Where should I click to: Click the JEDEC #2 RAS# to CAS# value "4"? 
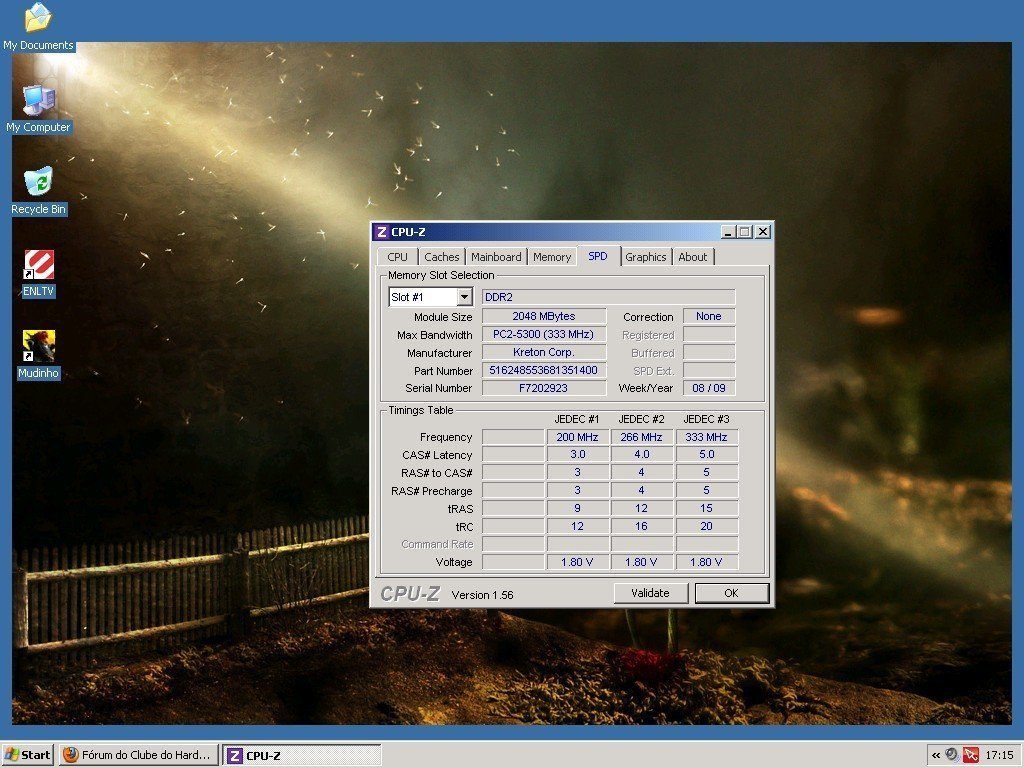pyautogui.click(x=641, y=472)
